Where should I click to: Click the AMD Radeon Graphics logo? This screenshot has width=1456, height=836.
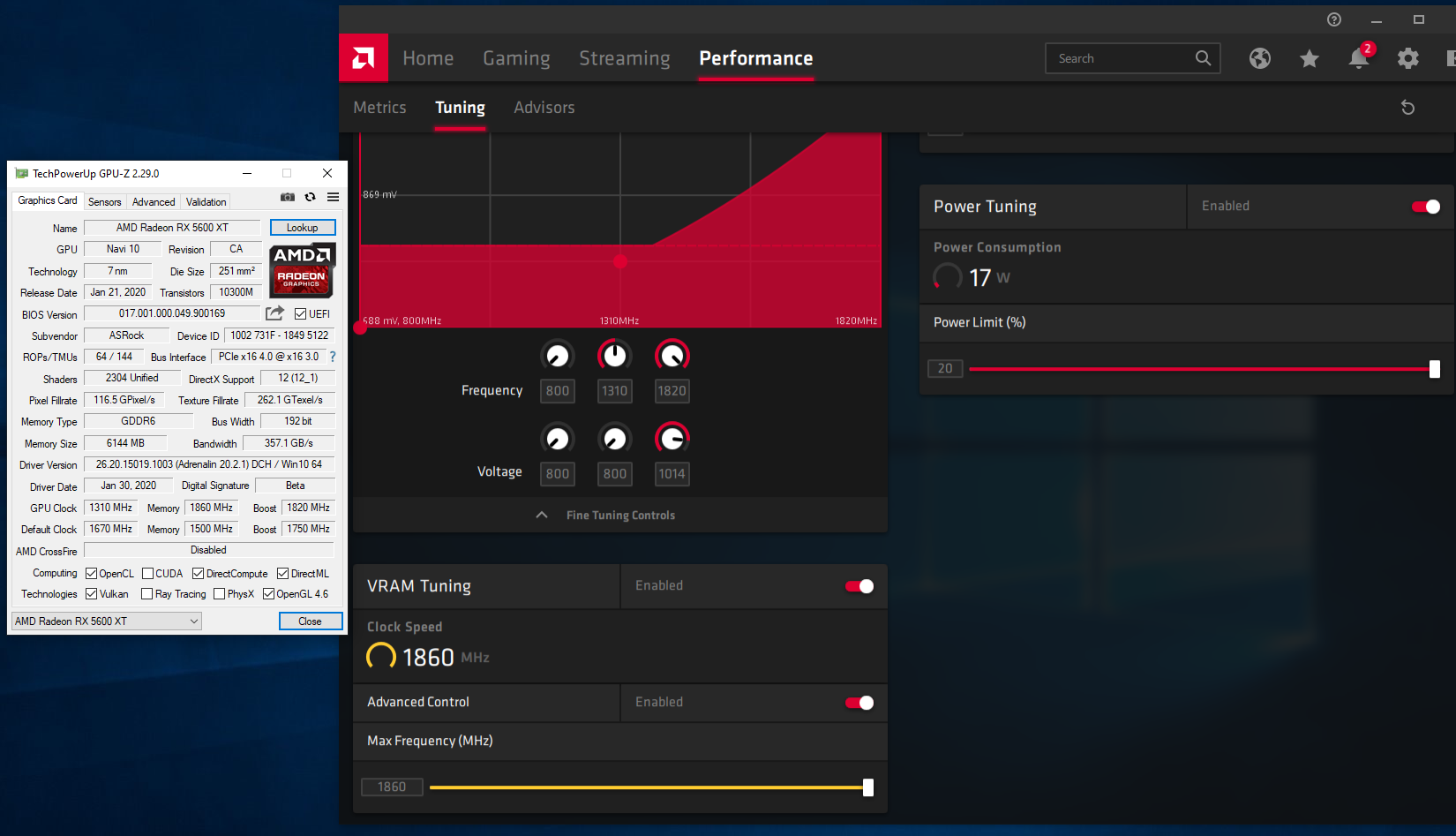pos(302,269)
